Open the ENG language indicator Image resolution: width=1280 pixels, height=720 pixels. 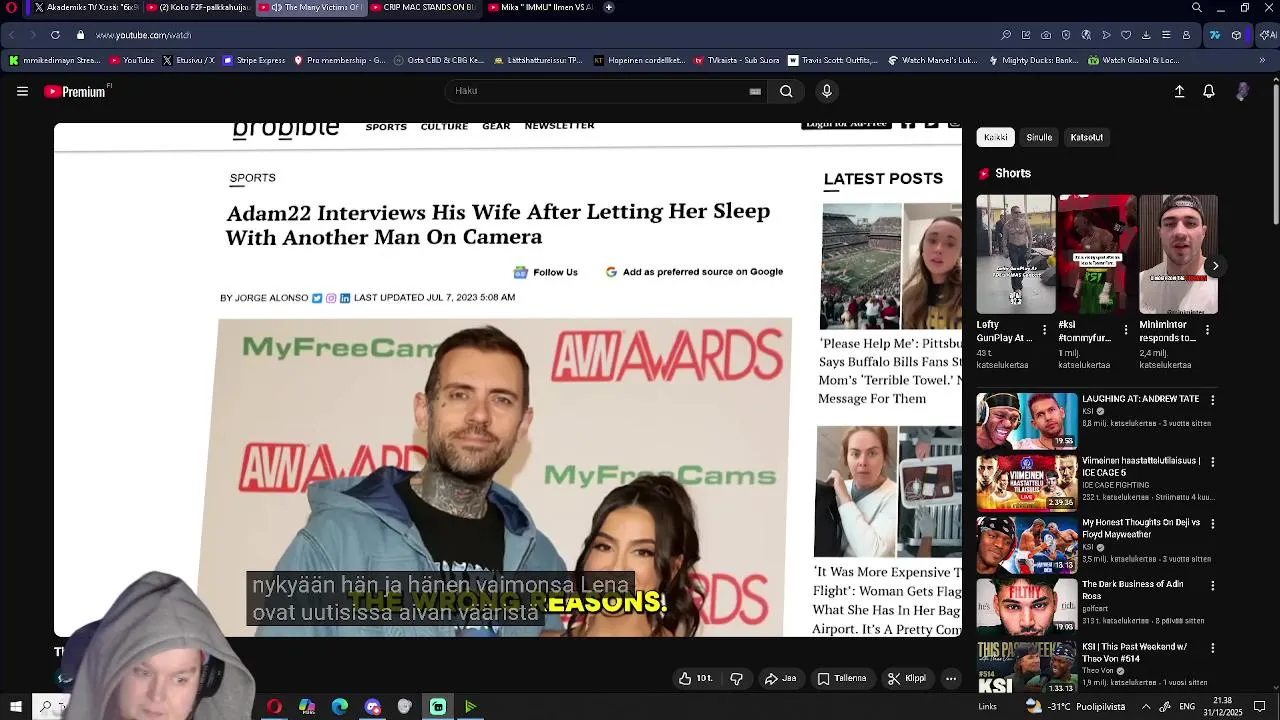click(1187, 707)
